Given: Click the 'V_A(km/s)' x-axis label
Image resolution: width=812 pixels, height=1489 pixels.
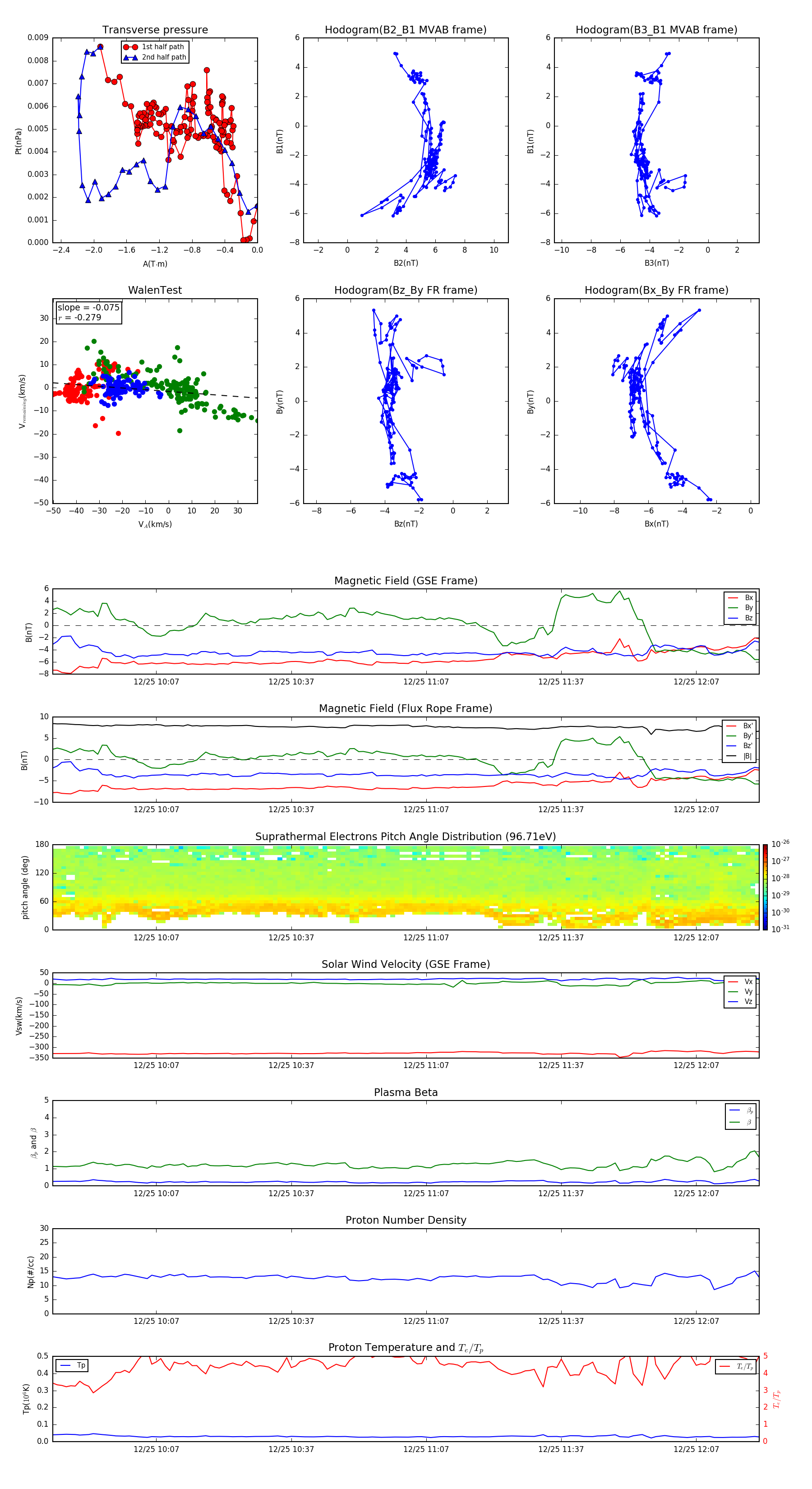Looking at the screenshot, I should pyautogui.click(x=155, y=524).
